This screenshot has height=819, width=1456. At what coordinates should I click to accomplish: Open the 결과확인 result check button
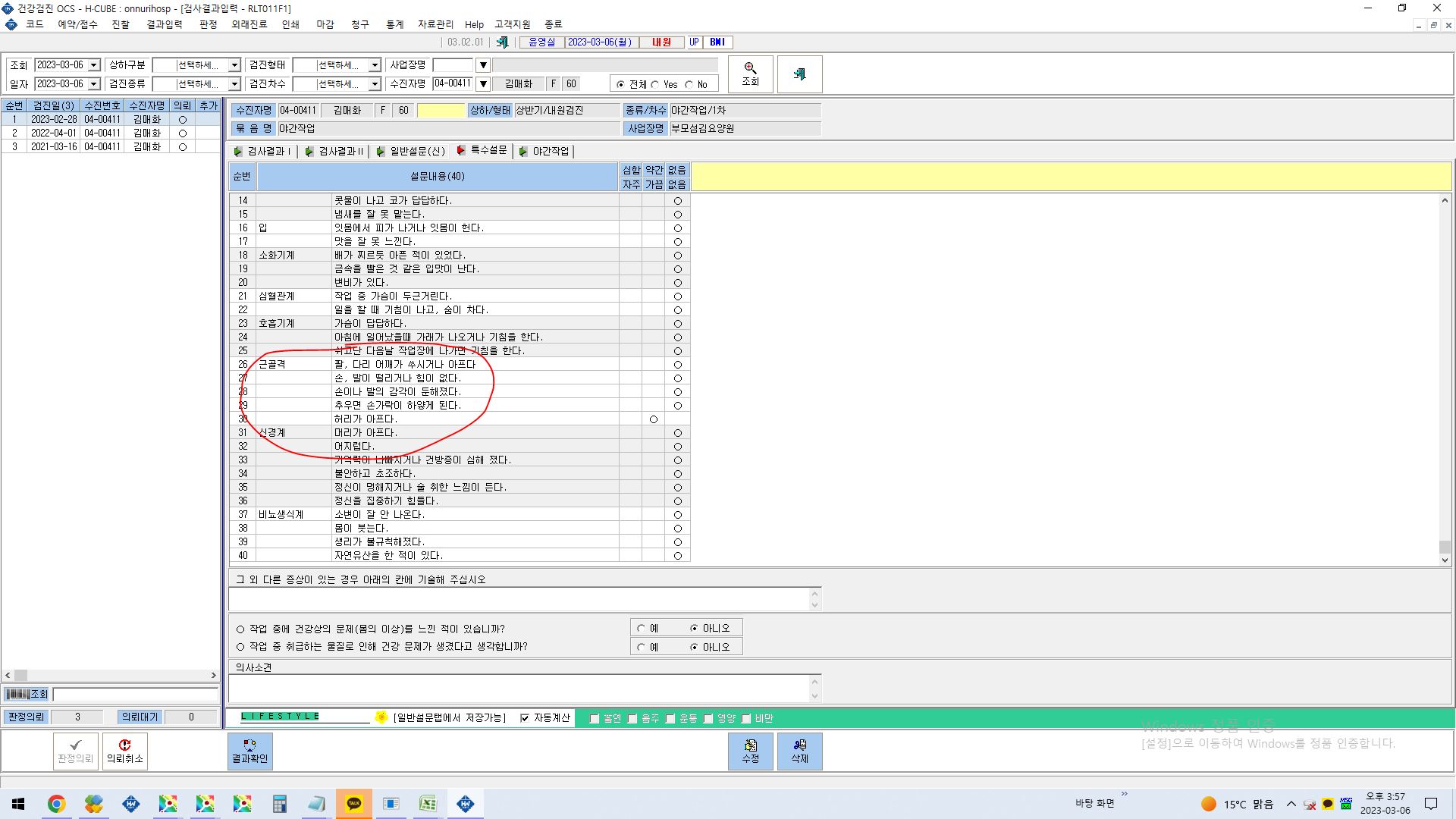tap(249, 751)
